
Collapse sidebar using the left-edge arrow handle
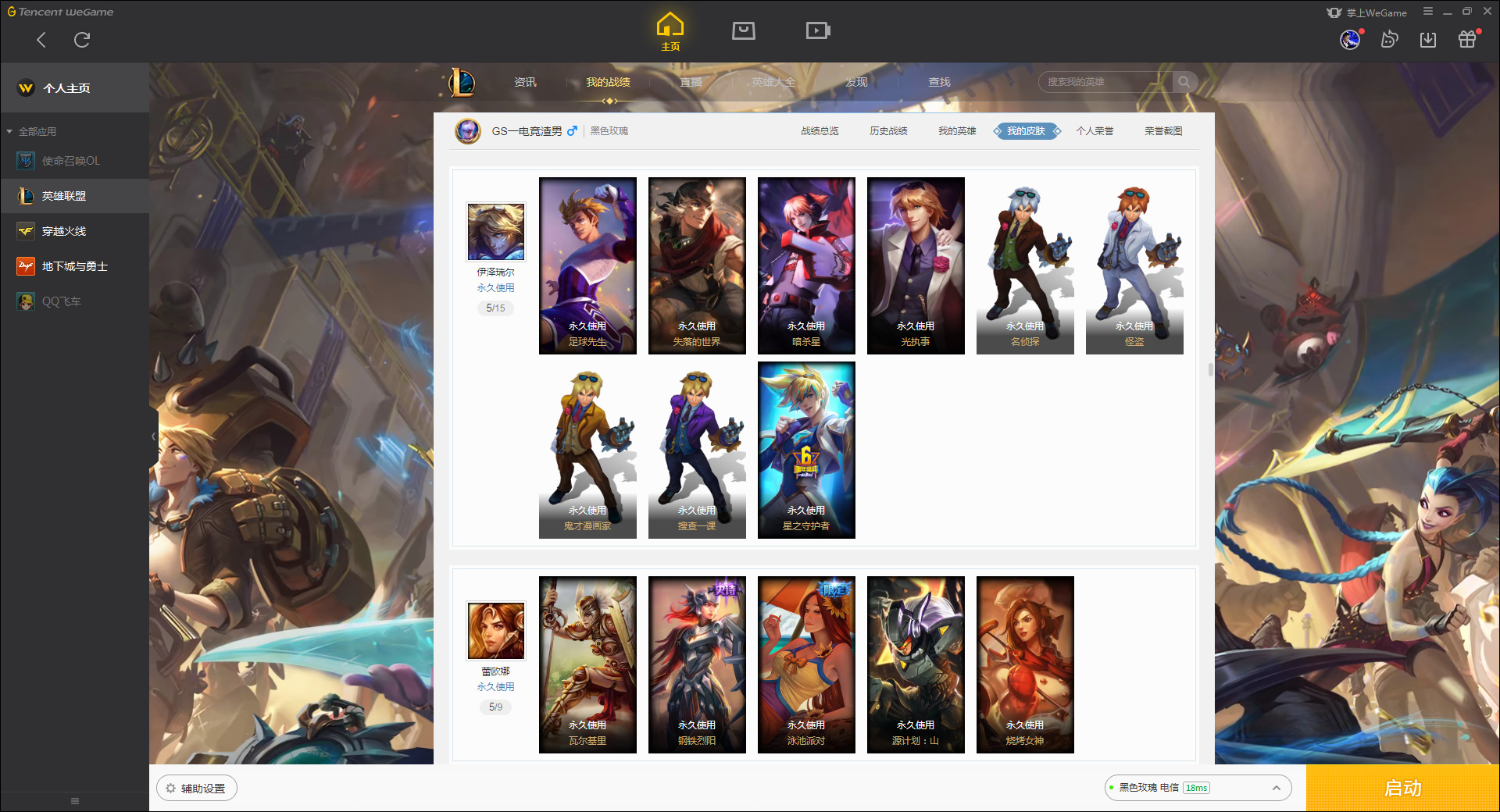(x=154, y=436)
